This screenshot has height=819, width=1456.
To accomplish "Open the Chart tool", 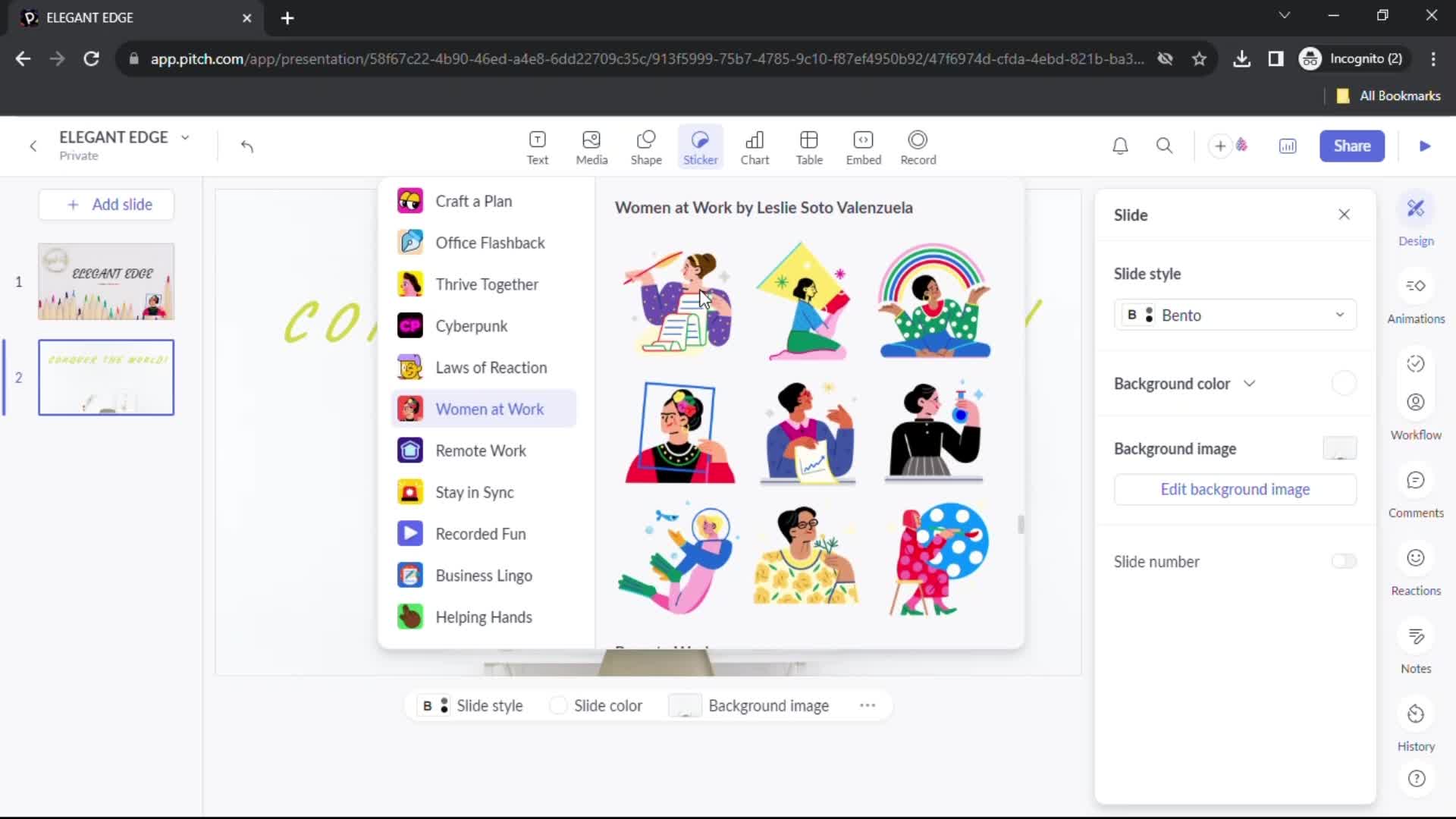I will 754,146.
